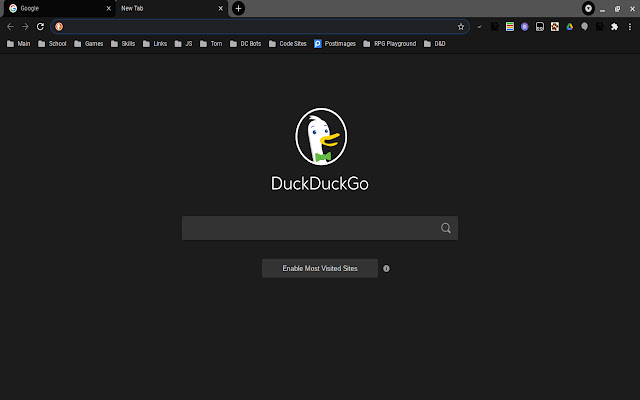Open the D&D bookmarks folder
Screen dimensions: 640x400
point(435,44)
